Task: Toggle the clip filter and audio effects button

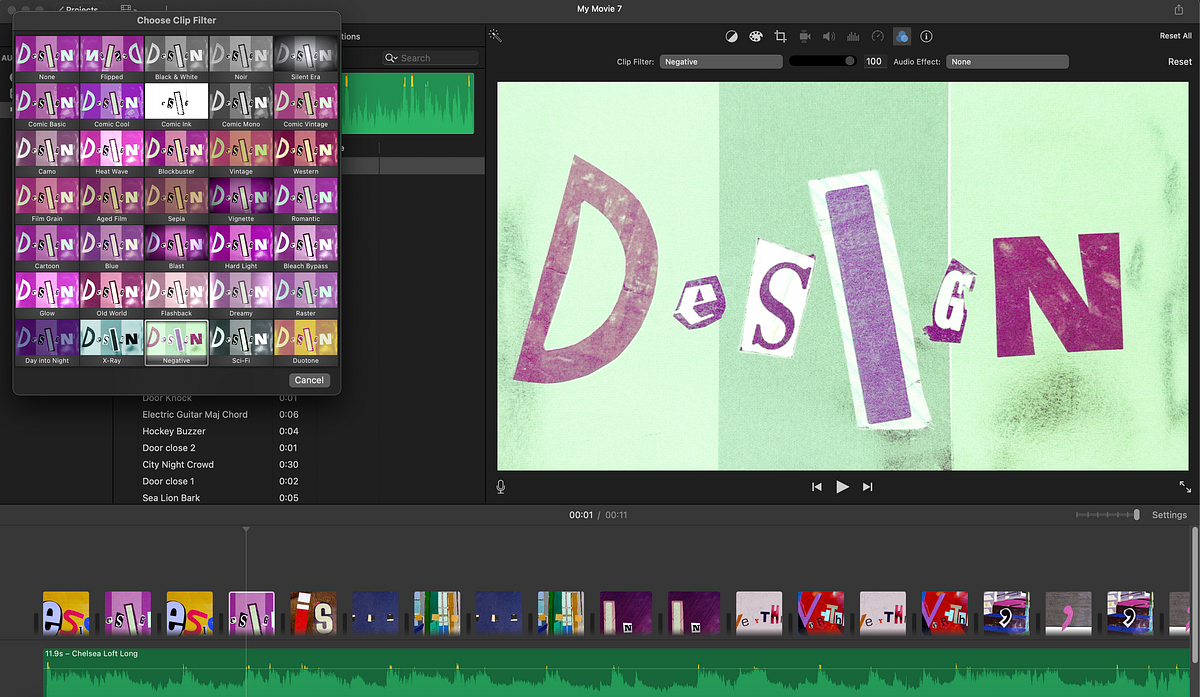Action: tap(902, 36)
